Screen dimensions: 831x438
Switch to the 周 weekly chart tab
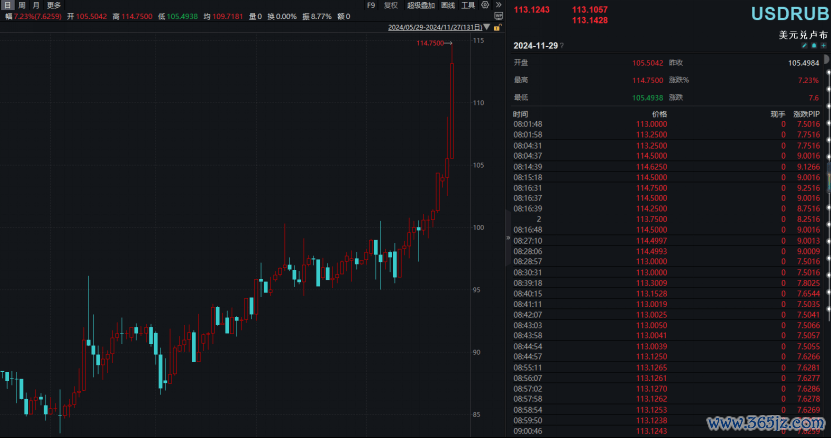[x=21, y=5]
